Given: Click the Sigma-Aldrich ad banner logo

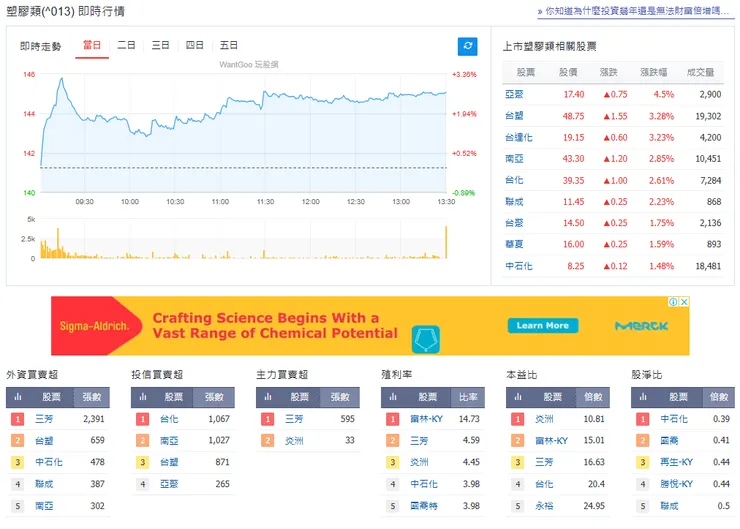Looking at the screenshot, I should click(94, 326).
